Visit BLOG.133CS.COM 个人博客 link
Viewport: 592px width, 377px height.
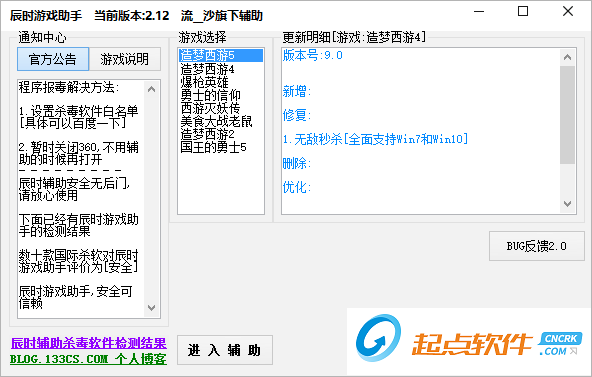[89, 359]
